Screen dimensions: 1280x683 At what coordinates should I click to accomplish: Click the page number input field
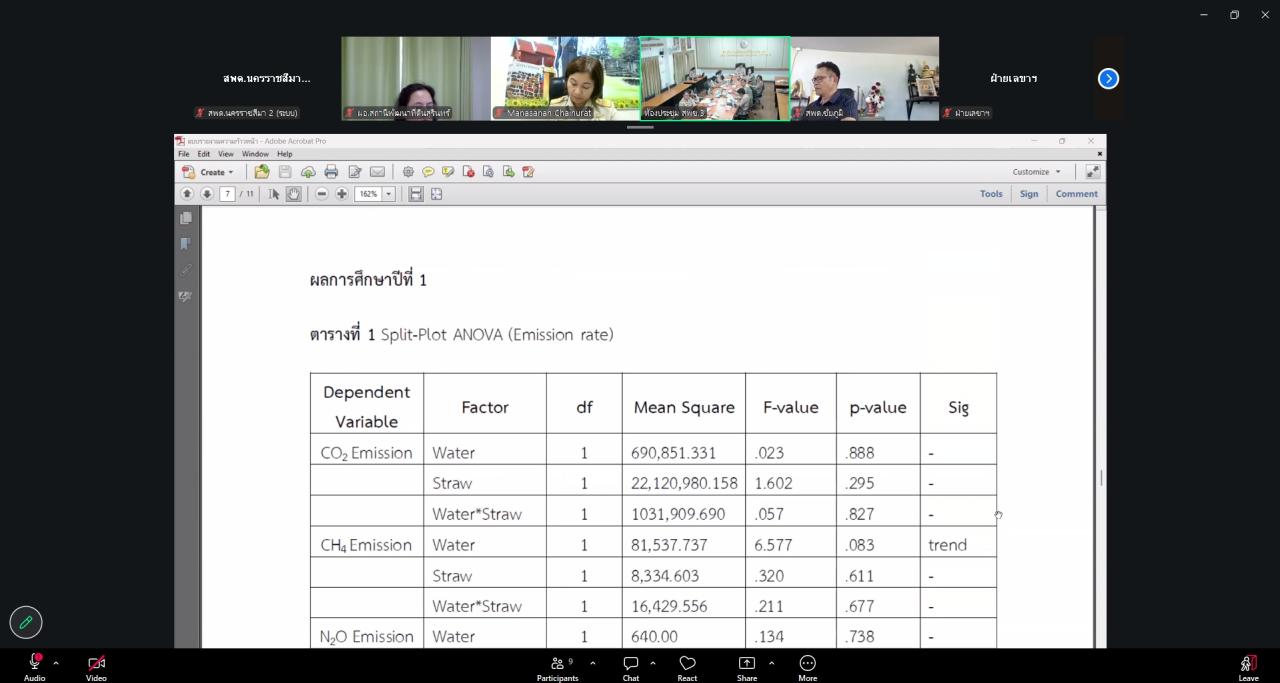tap(227, 194)
